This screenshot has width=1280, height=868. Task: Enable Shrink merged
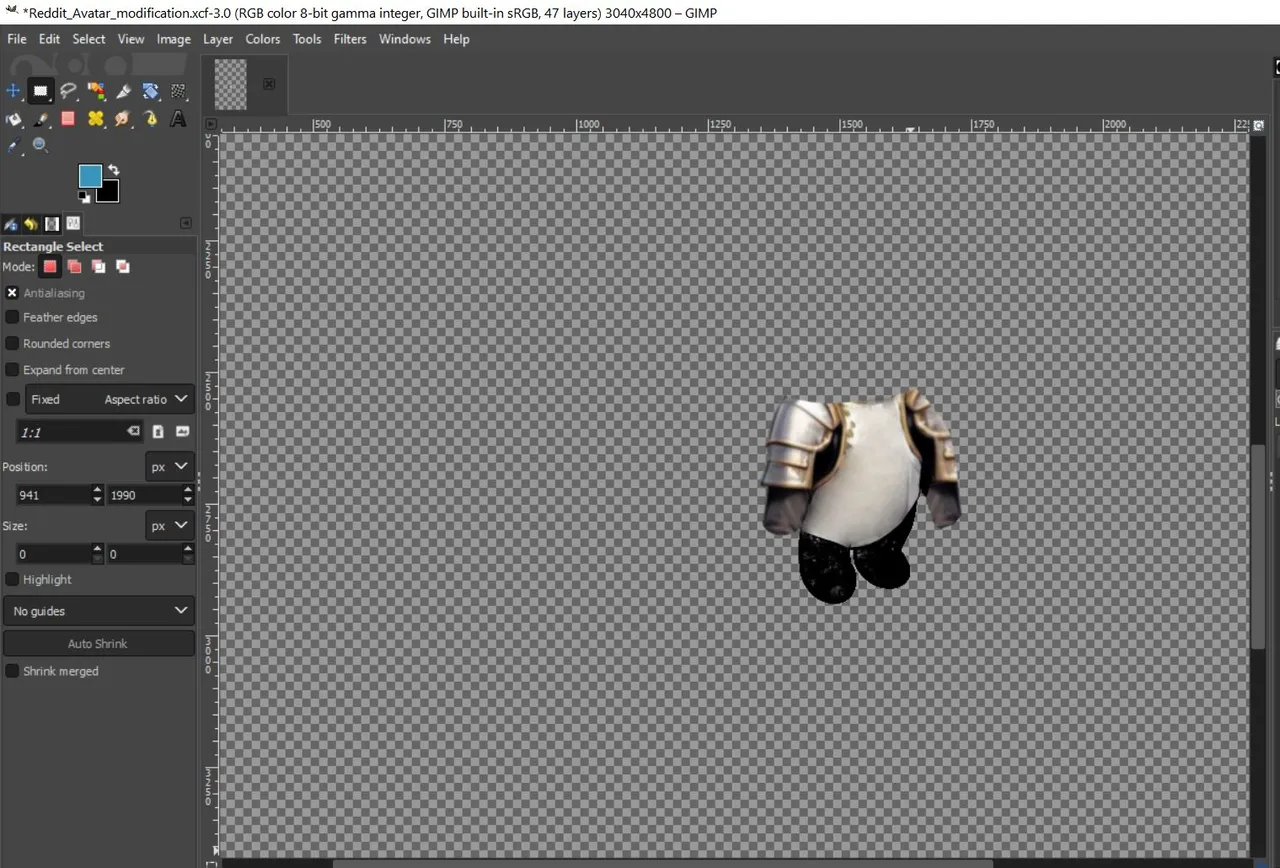[x=12, y=671]
